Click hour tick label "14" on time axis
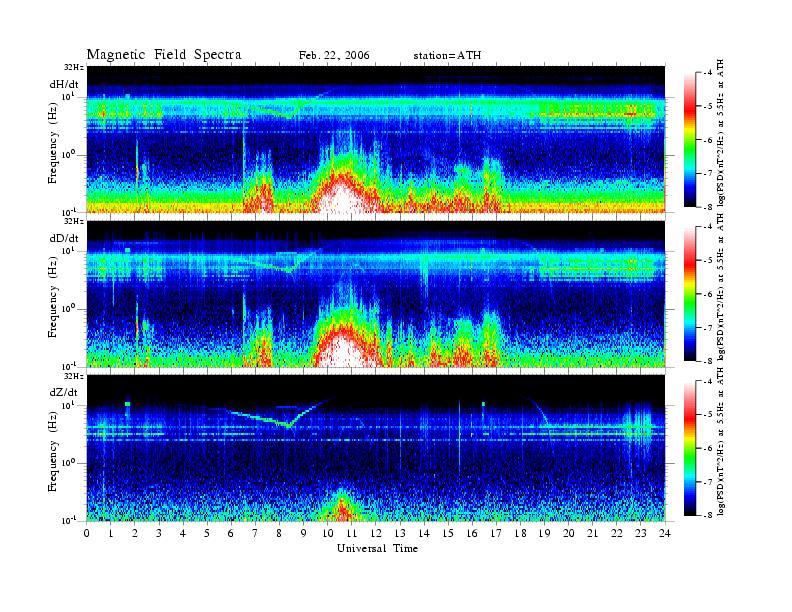Viewport: 792px width, 612px height. pos(424,533)
